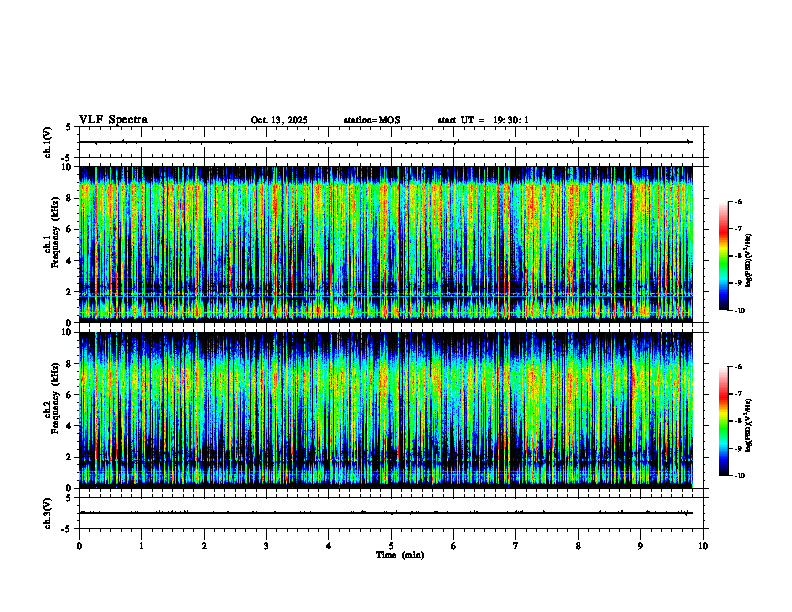Click the "start UT = 19:30: 1" text
The height and width of the screenshot is (612, 792).
pos(483,120)
